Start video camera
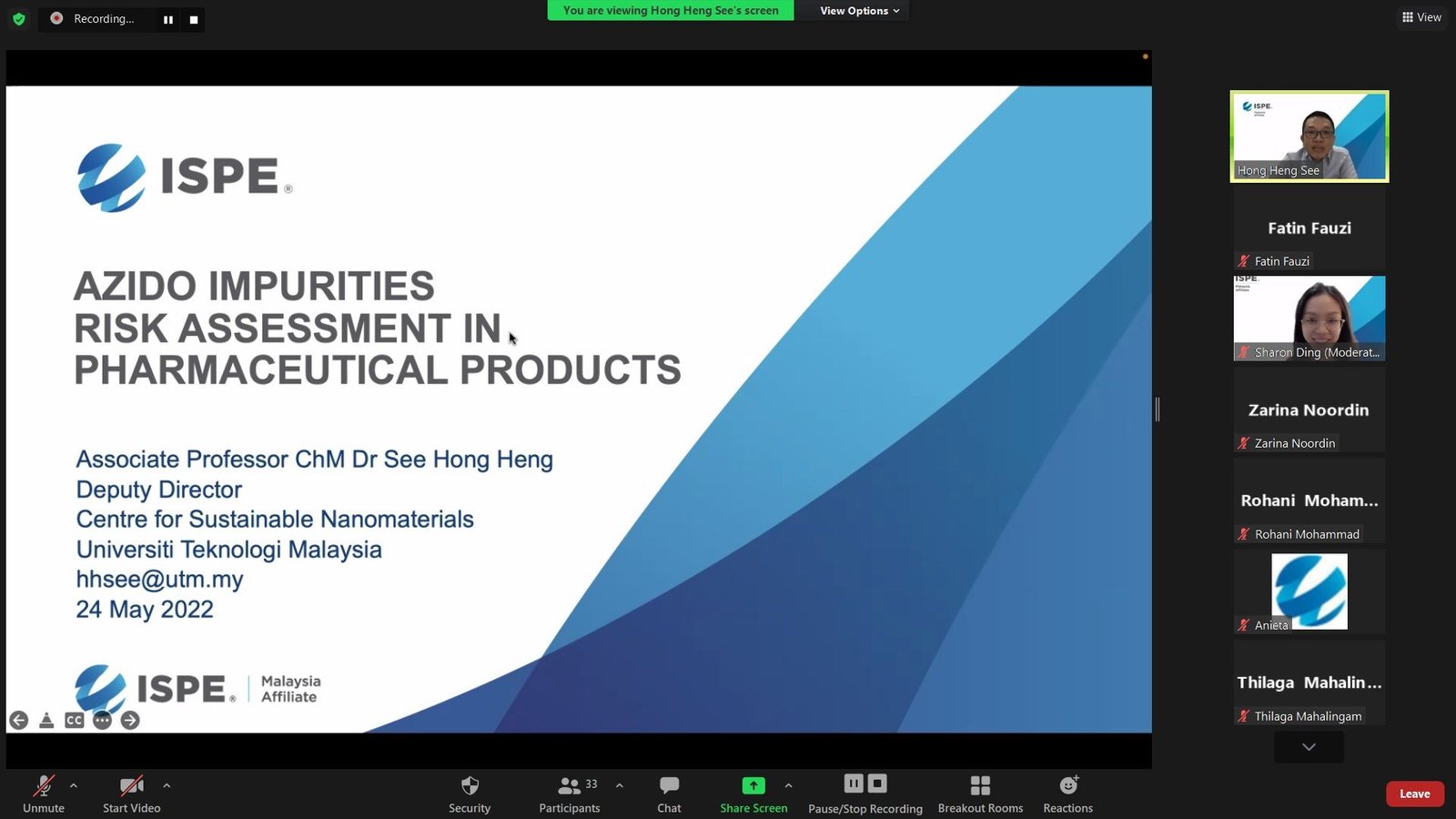1456x819 pixels. [x=132, y=786]
